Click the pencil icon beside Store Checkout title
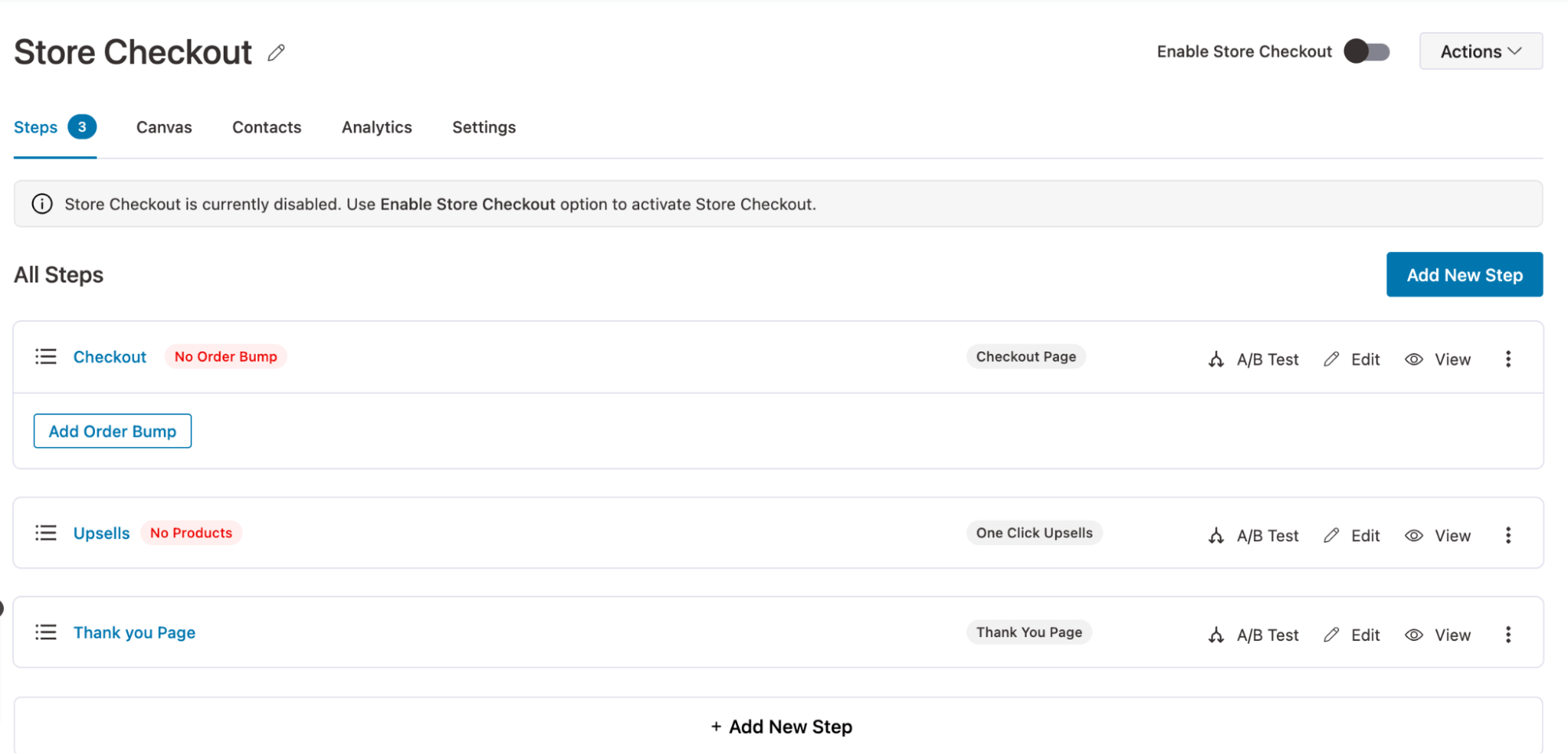1568x754 pixels. (x=276, y=53)
